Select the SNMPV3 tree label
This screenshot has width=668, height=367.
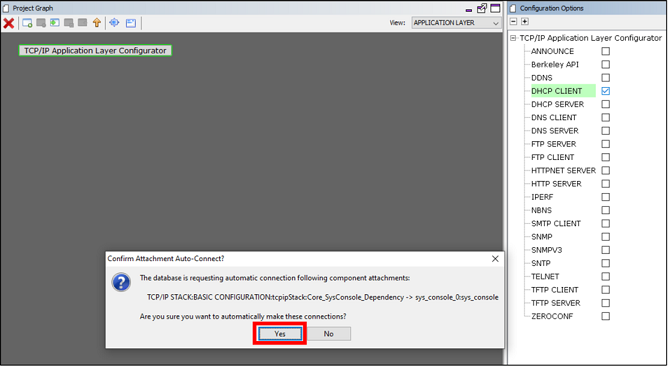point(547,250)
